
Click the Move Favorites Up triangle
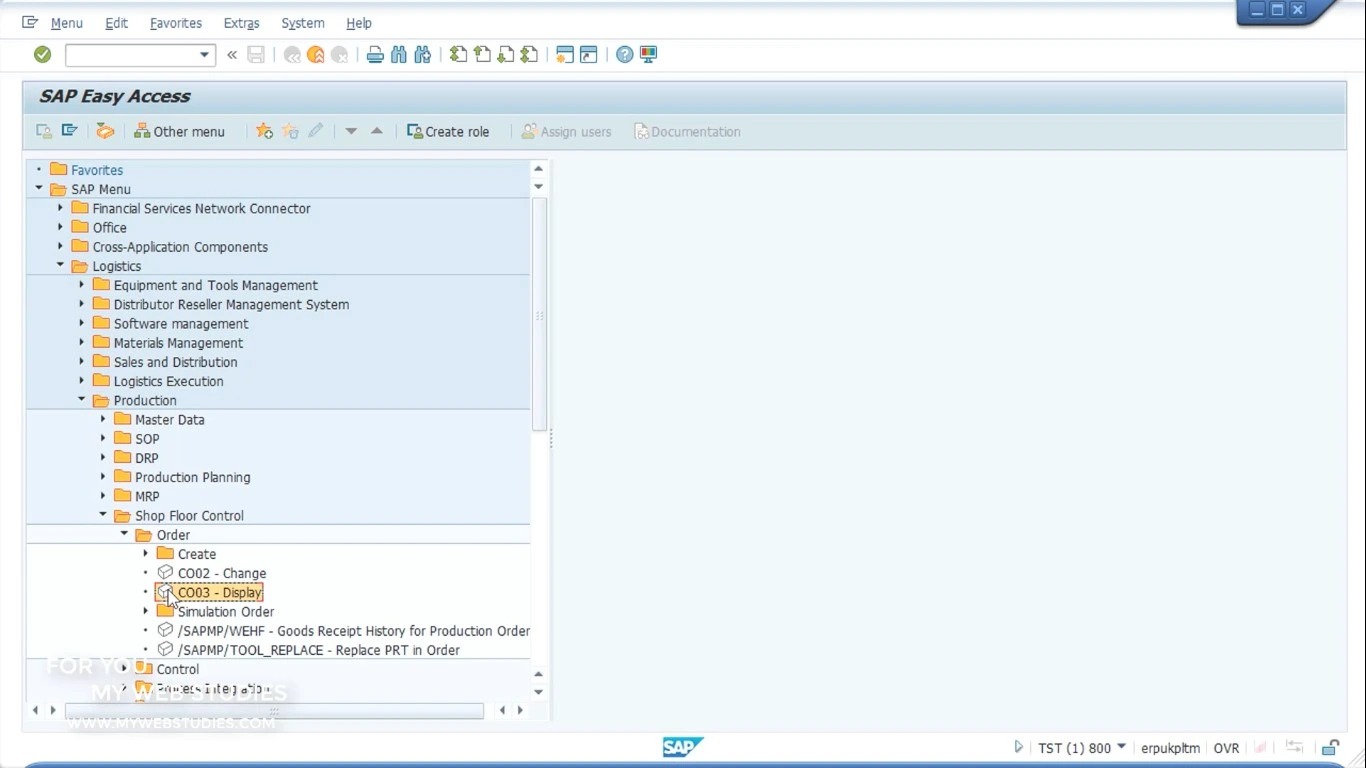(377, 131)
